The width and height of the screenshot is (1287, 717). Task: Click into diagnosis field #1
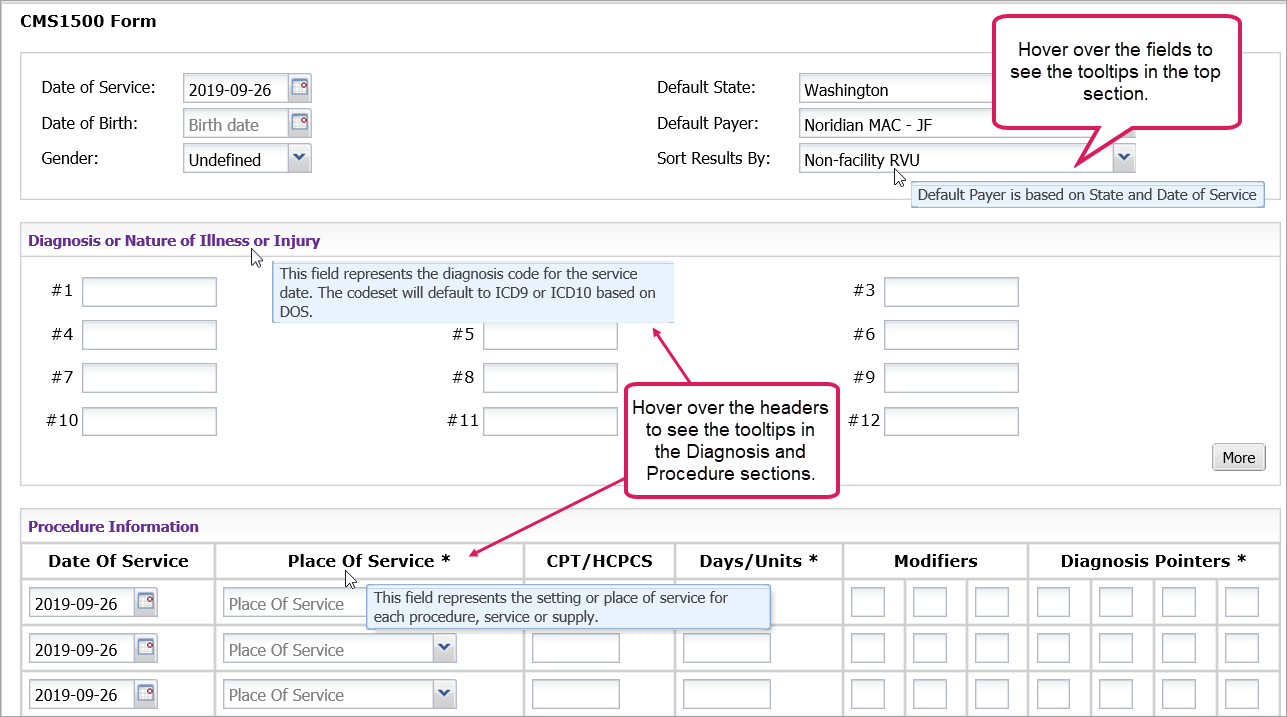pyautogui.click(x=149, y=292)
